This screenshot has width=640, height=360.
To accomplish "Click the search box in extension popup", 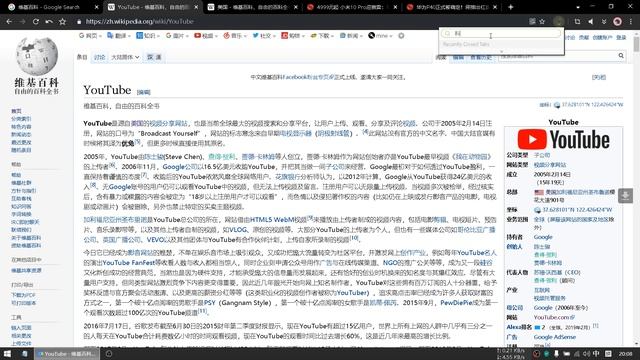I will pyautogui.click(x=502, y=33).
